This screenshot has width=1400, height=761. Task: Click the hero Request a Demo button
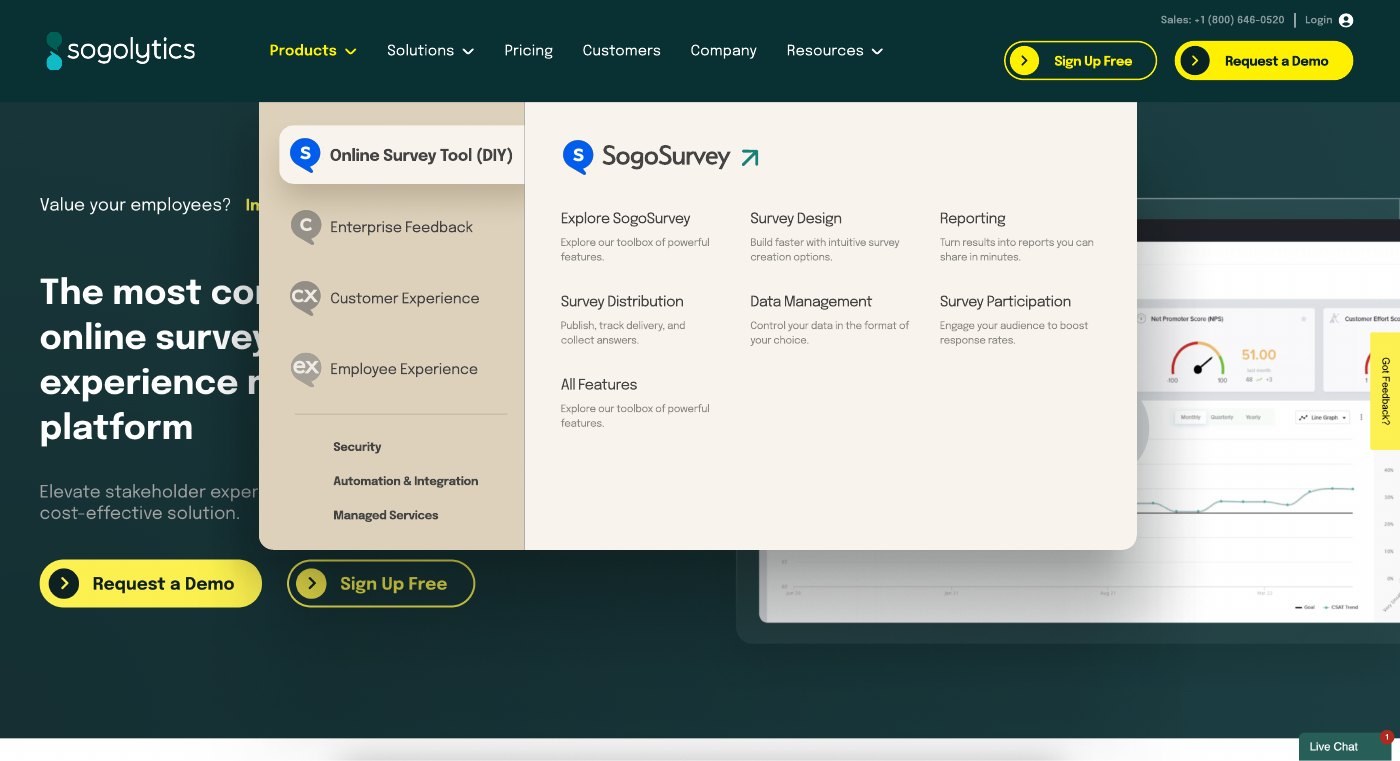tap(151, 583)
